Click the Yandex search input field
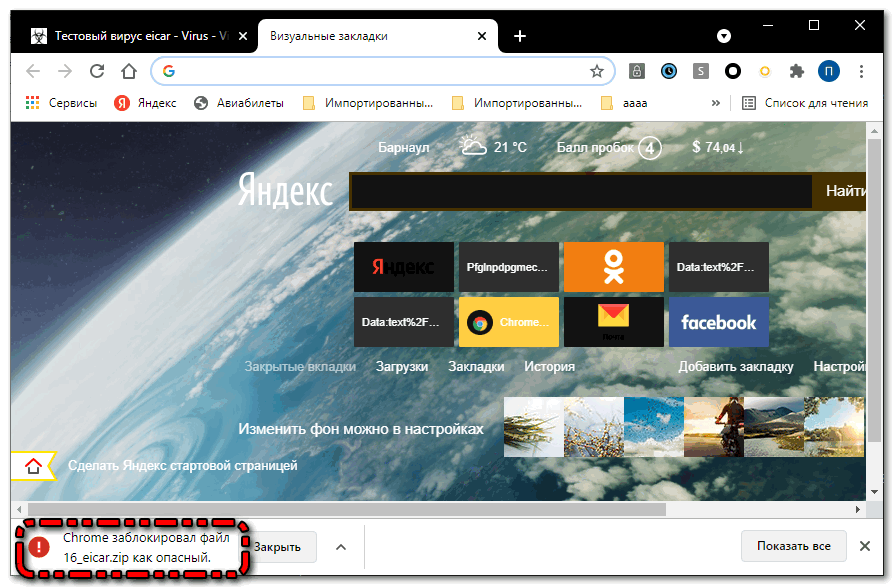Screen dimensions: 895x587 (581, 192)
